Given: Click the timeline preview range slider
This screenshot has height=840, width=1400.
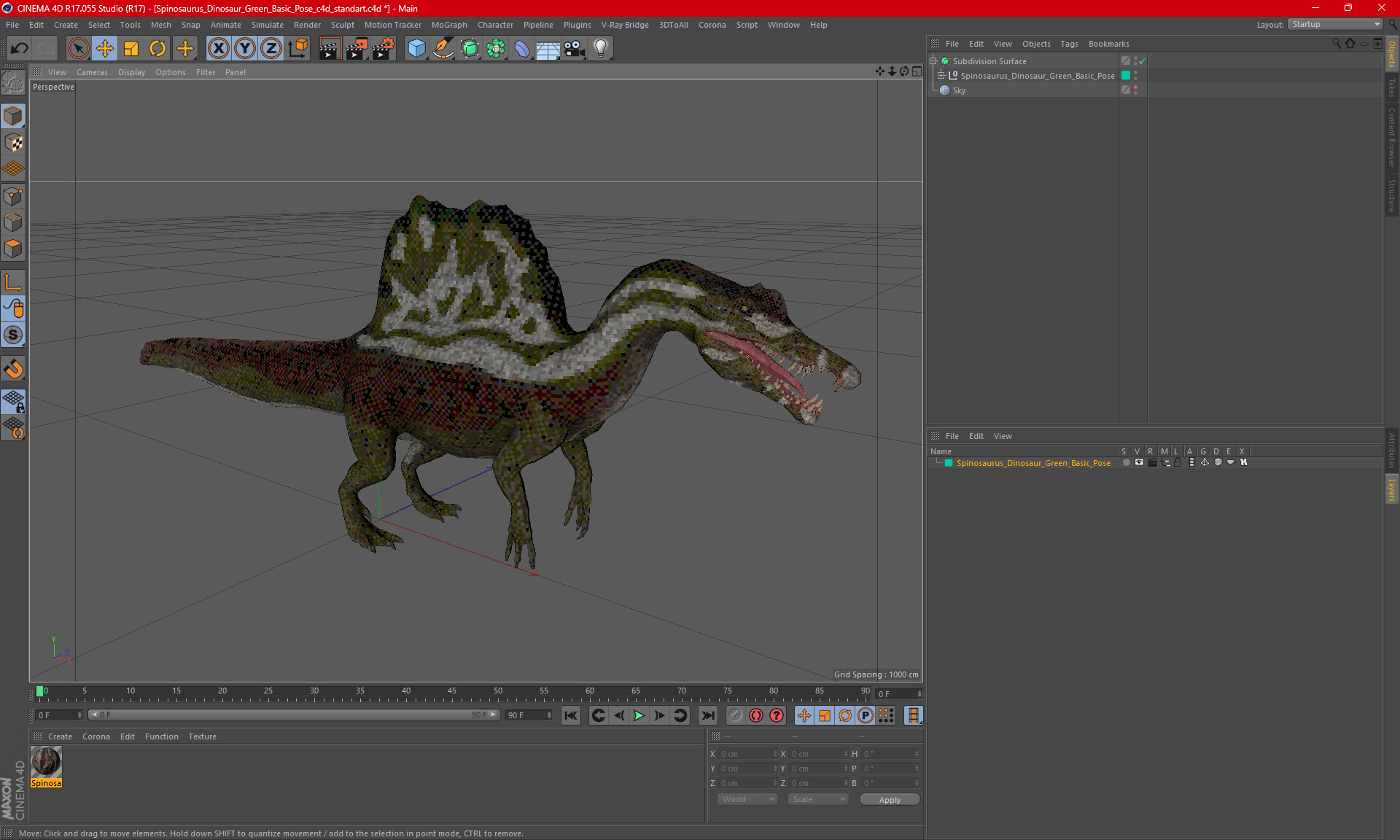Looking at the screenshot, I should click(x=293, y=715).
